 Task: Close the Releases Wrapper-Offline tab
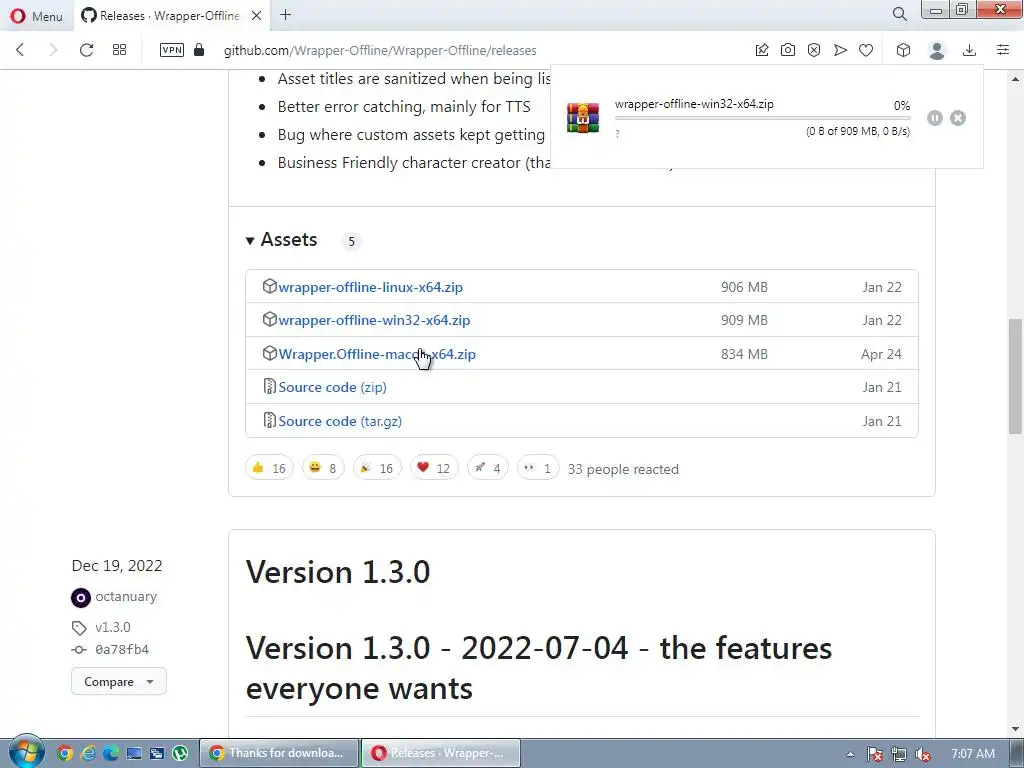[257, 16]
